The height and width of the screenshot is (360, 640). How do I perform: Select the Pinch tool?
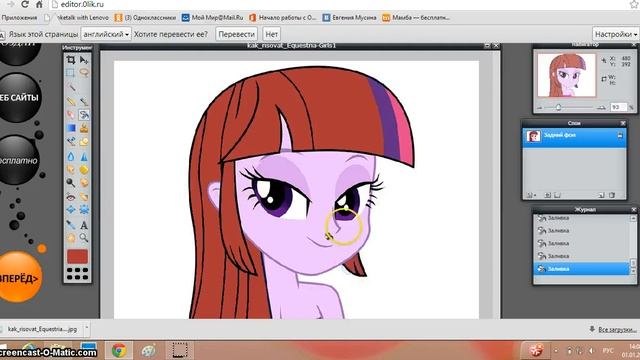[84, 210]
